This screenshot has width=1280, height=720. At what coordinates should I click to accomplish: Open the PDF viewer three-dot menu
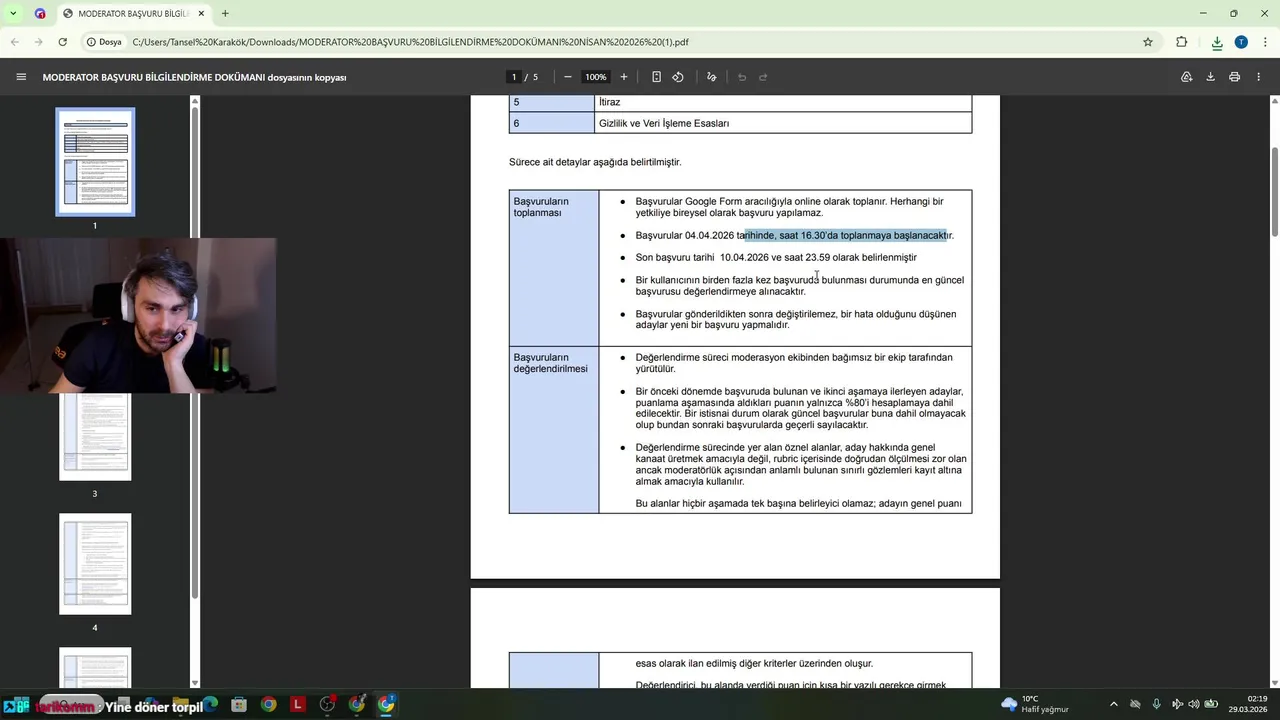pos(1258,77)
